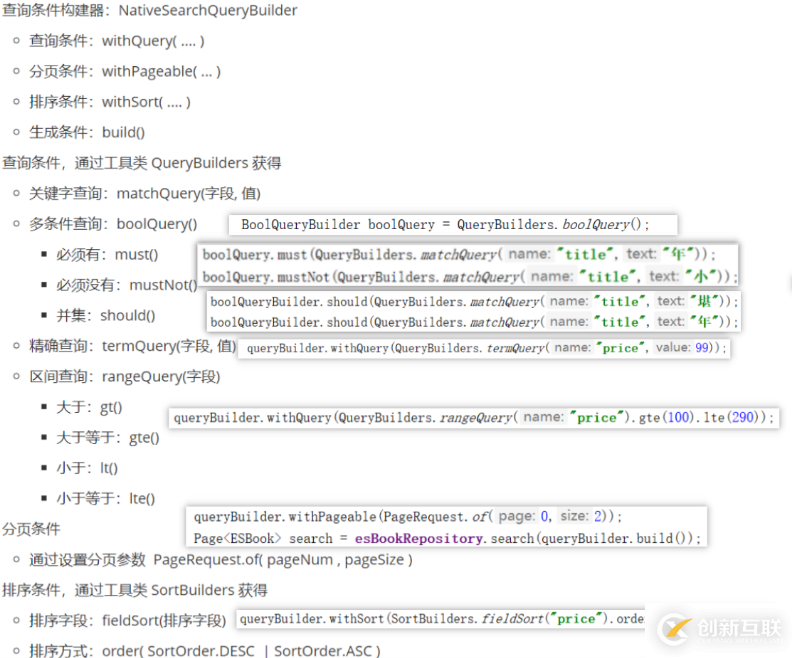The height and width of the screenshot is (658, 792).
Task: Select the matchQuery keyword query item
Action: (144, 193)
